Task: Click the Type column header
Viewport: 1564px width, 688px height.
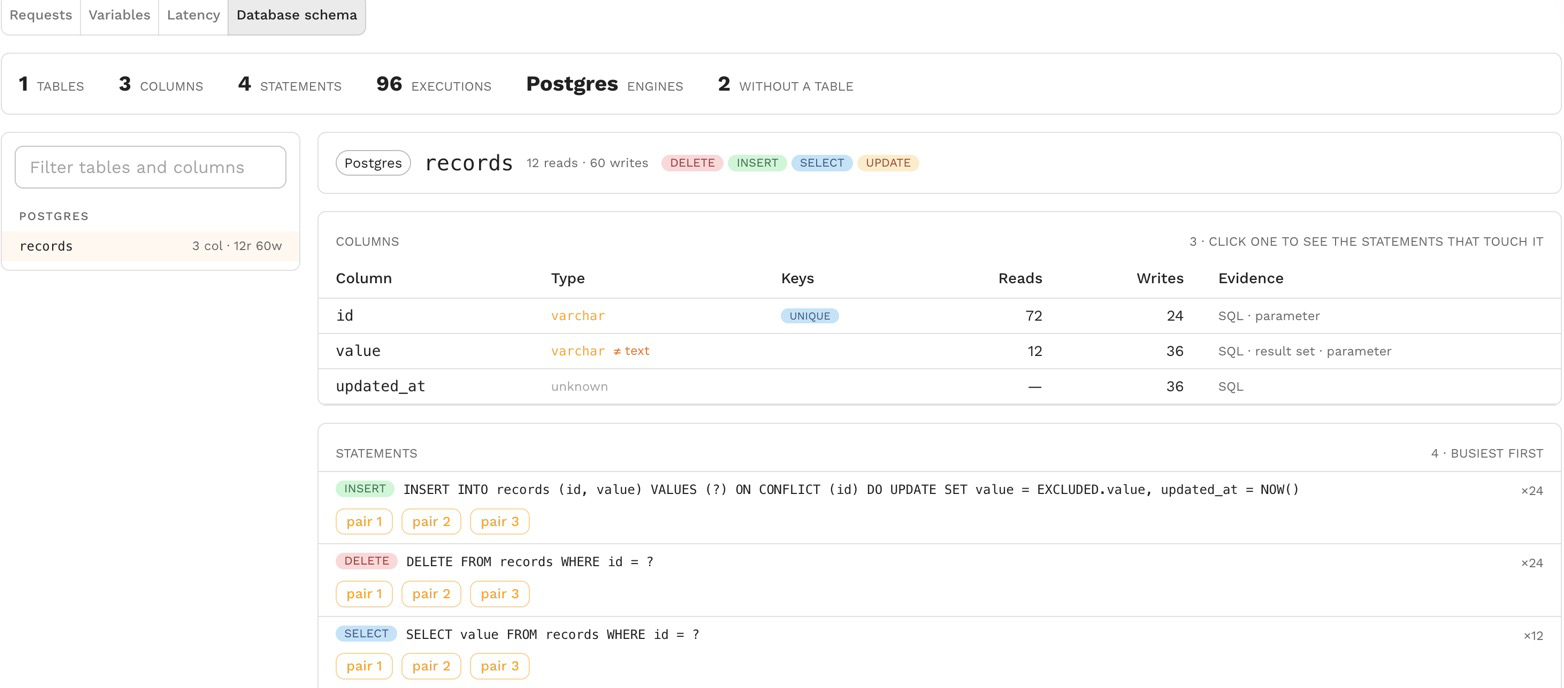Action: coord(567,278)
